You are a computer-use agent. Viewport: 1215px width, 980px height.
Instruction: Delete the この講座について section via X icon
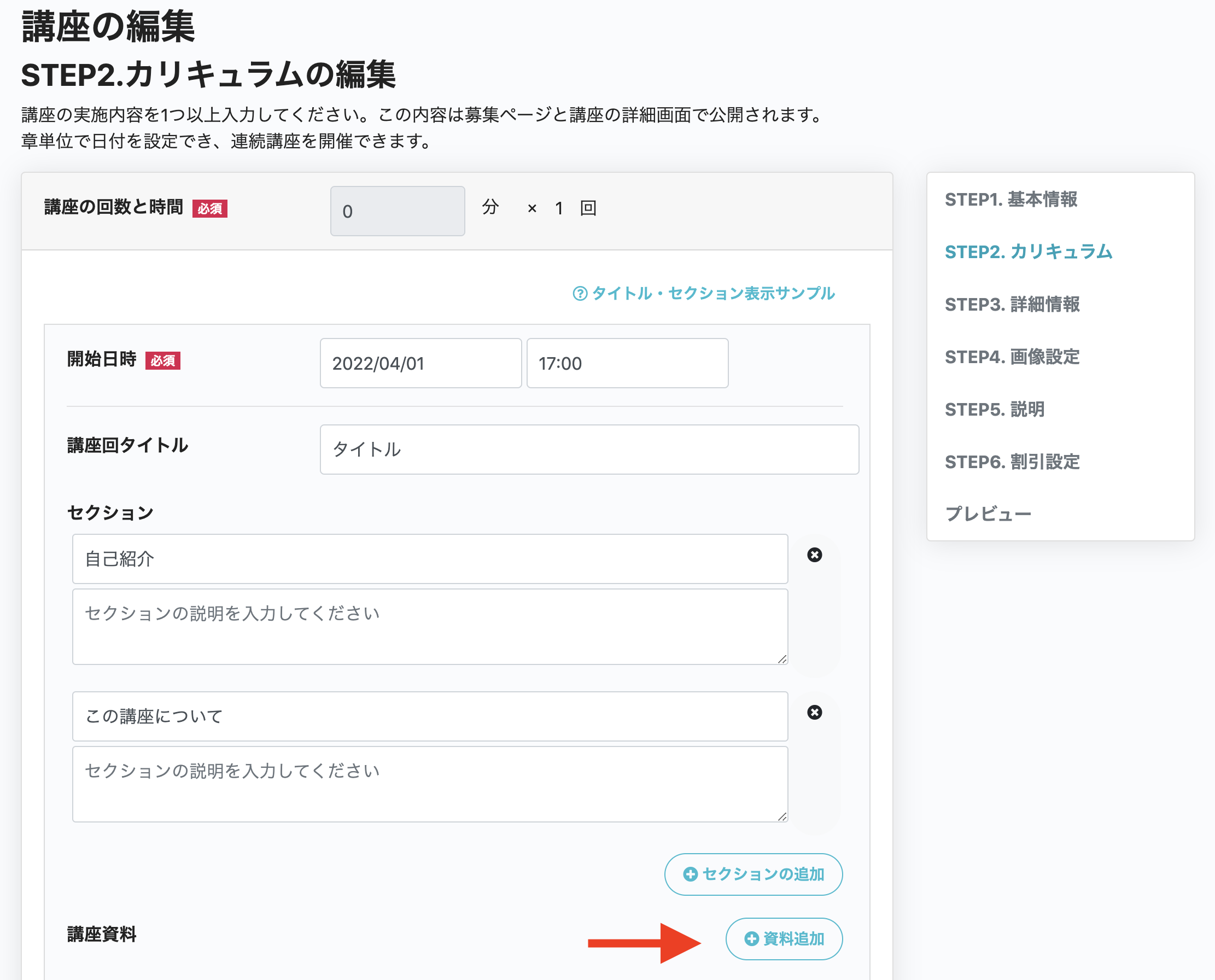tap(814, 713)
